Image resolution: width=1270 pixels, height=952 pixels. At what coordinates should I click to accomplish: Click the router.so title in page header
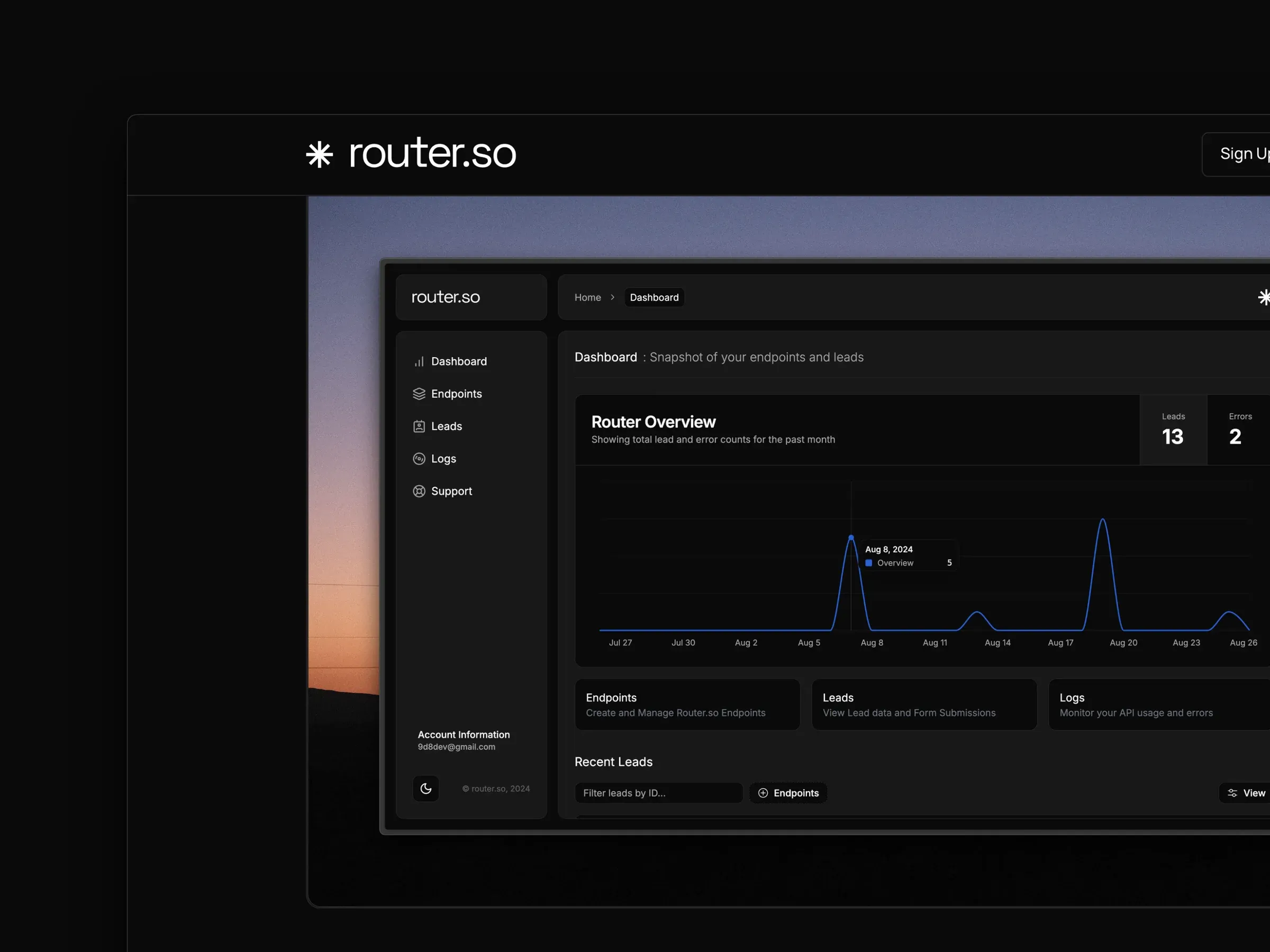432,153
